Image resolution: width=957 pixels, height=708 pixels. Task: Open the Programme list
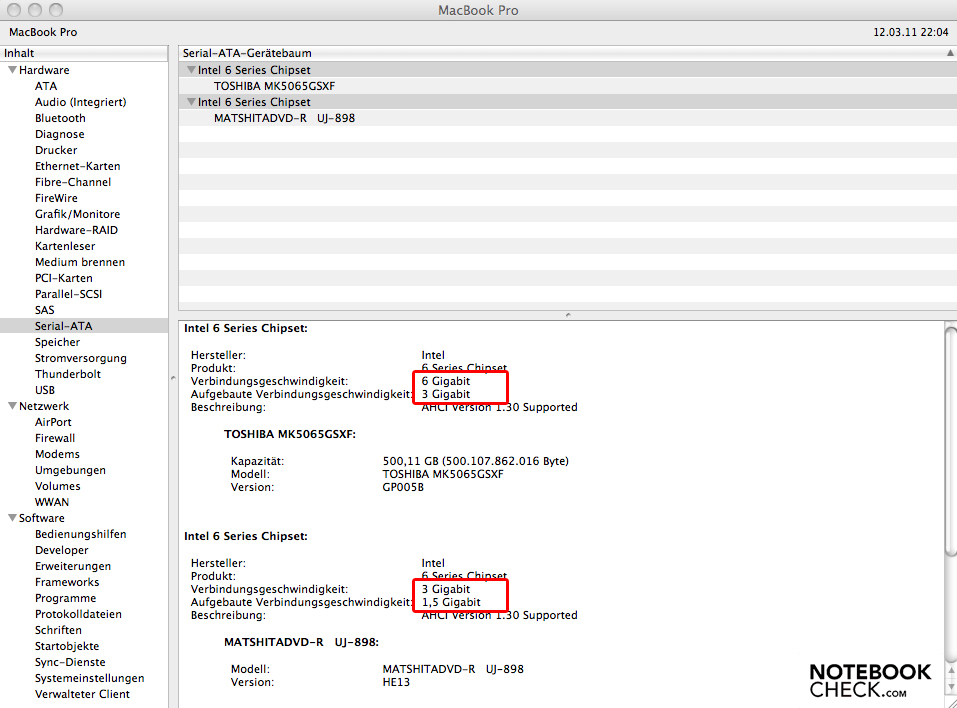tap(65, 598)
